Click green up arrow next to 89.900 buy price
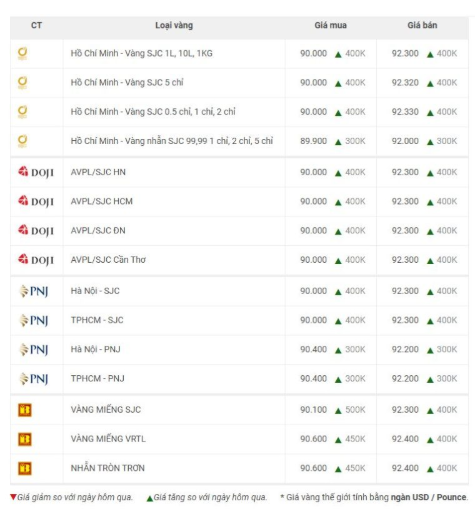The height and width of the screenshot is (513, 475). [x=338, y=142]
